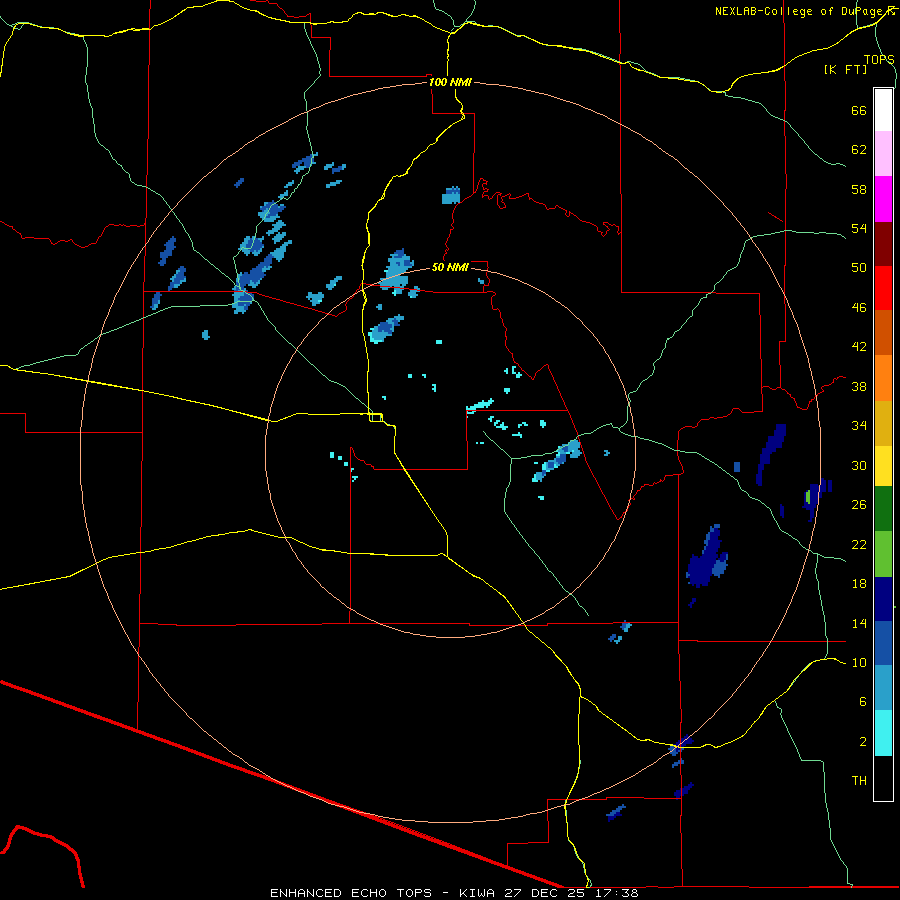This screenshot has width=900, height=900.
Task: Click the NEXLAB-College of DuPage credit text
Action: click(804, 11)
